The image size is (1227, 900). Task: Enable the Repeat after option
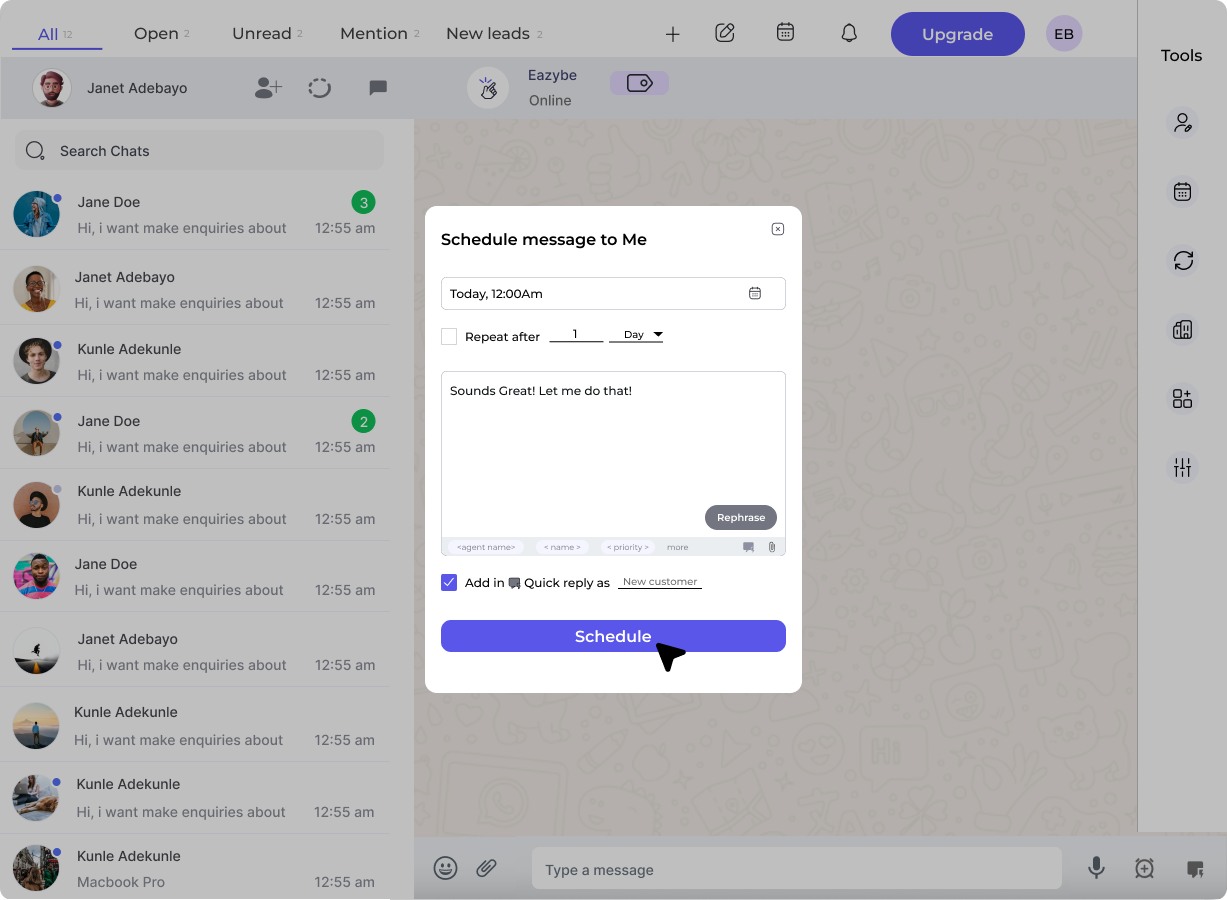[x=449, y=336]
